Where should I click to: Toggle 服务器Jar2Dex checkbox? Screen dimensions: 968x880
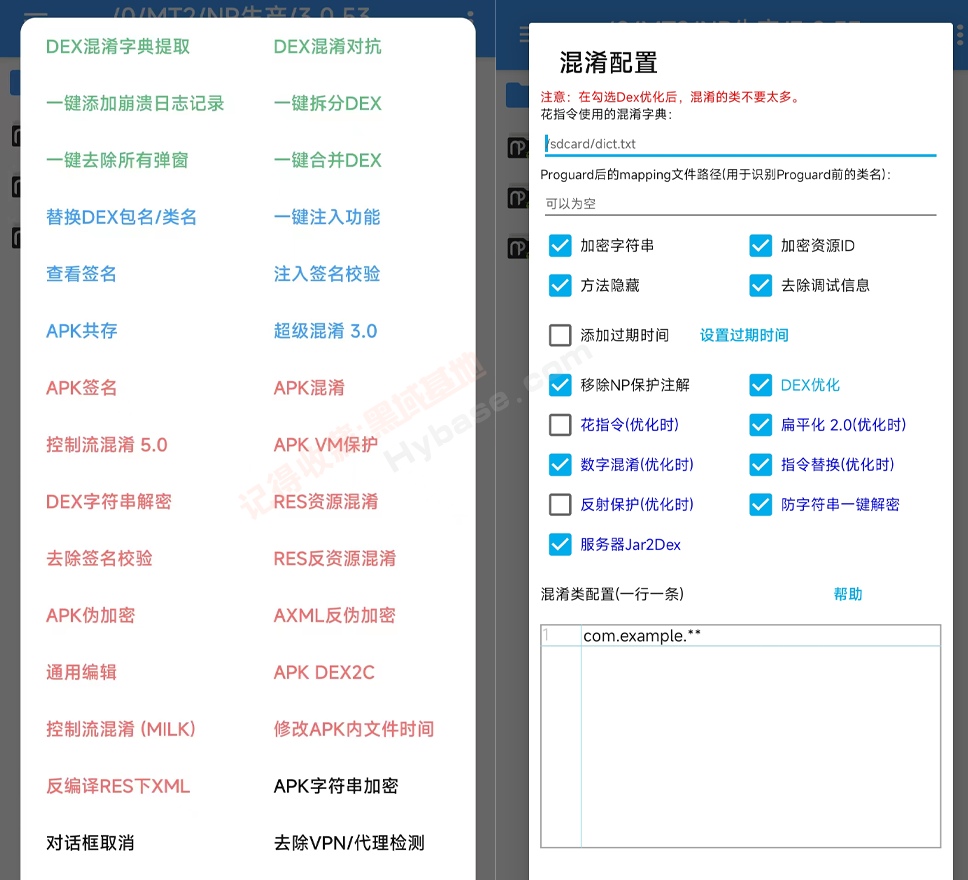click(560, 545)
